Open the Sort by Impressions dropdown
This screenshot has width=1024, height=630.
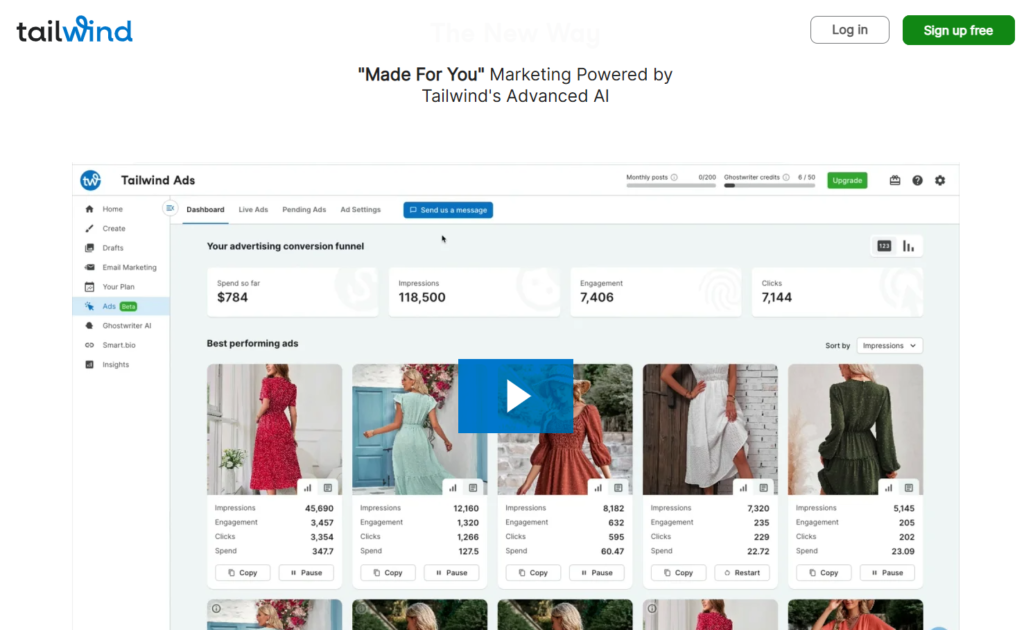click(x=889, y=345)
